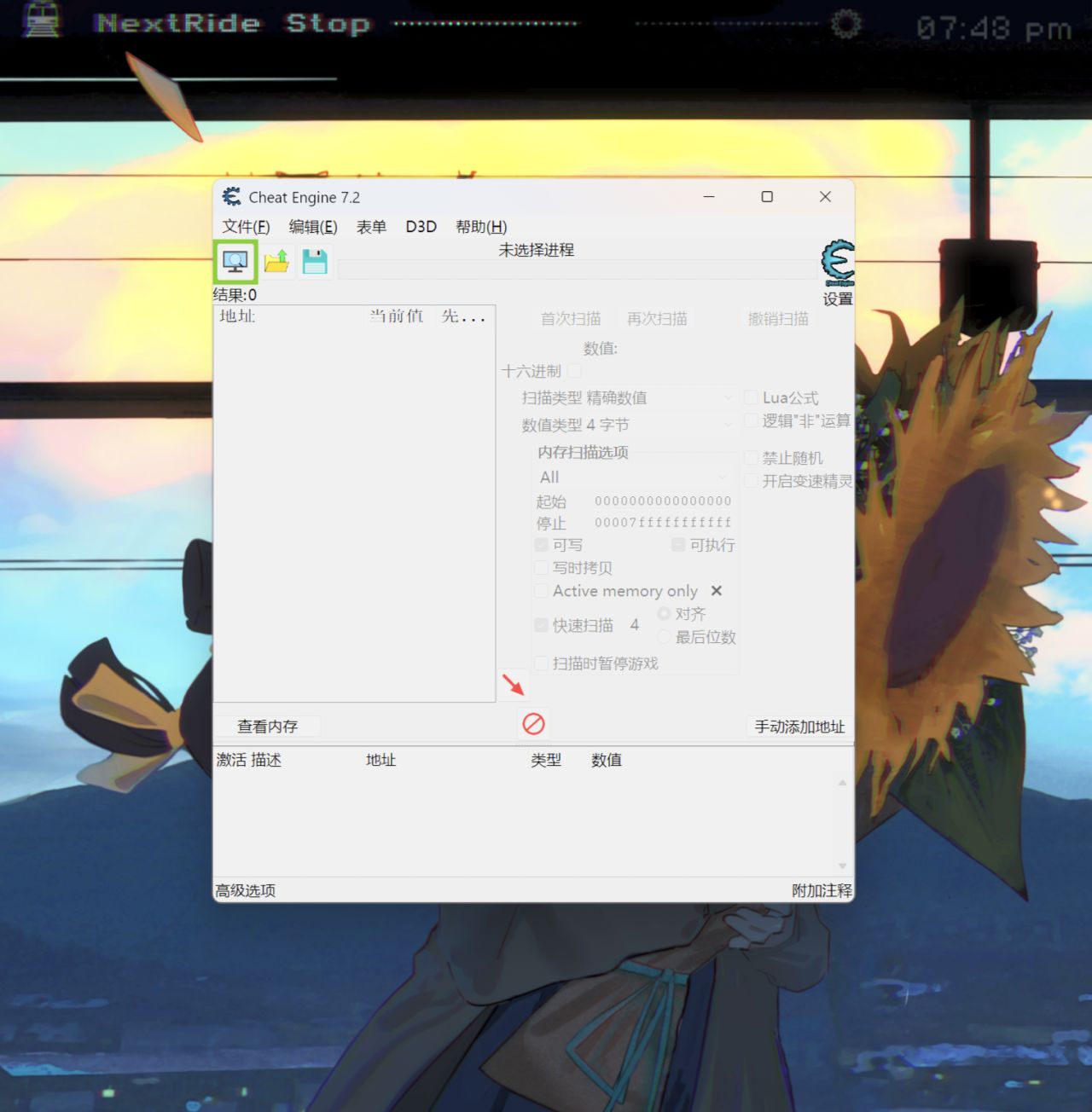
Task: Click the 手动添加地址 button
Action: pyautogui.click(x=799, y=727)
